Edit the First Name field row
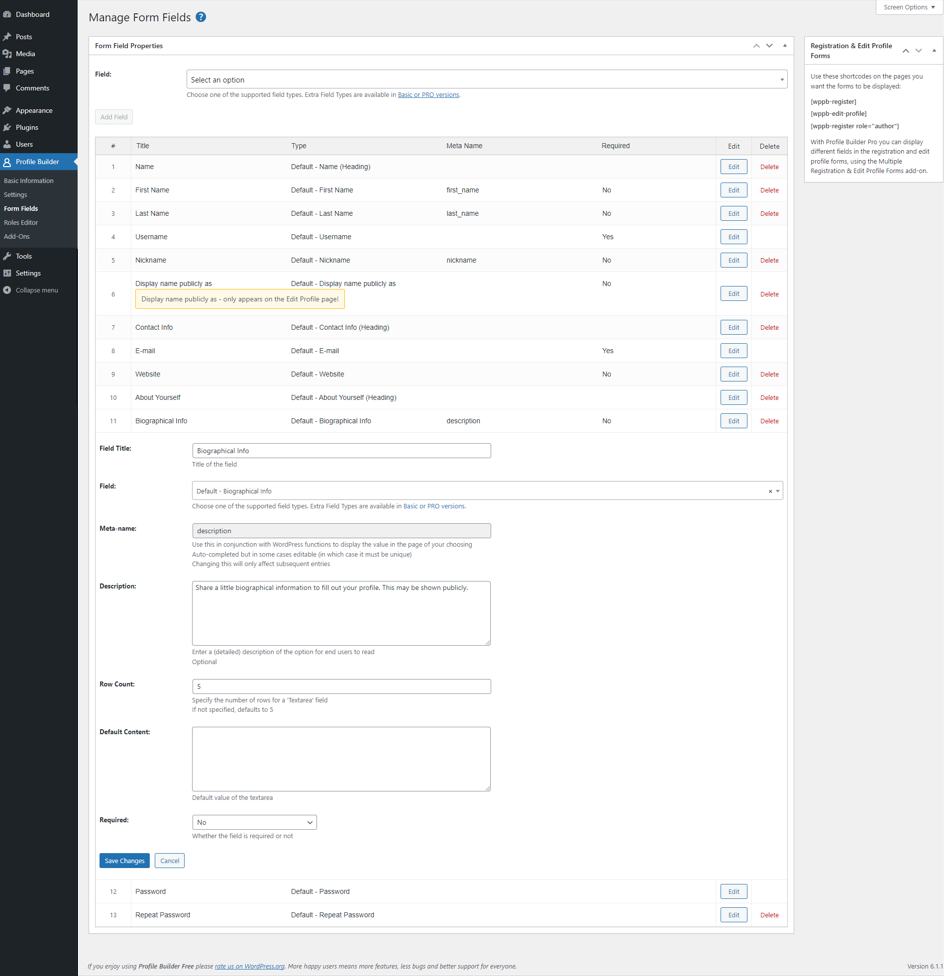This screenshot has height=976, width=944. point(734,190)
